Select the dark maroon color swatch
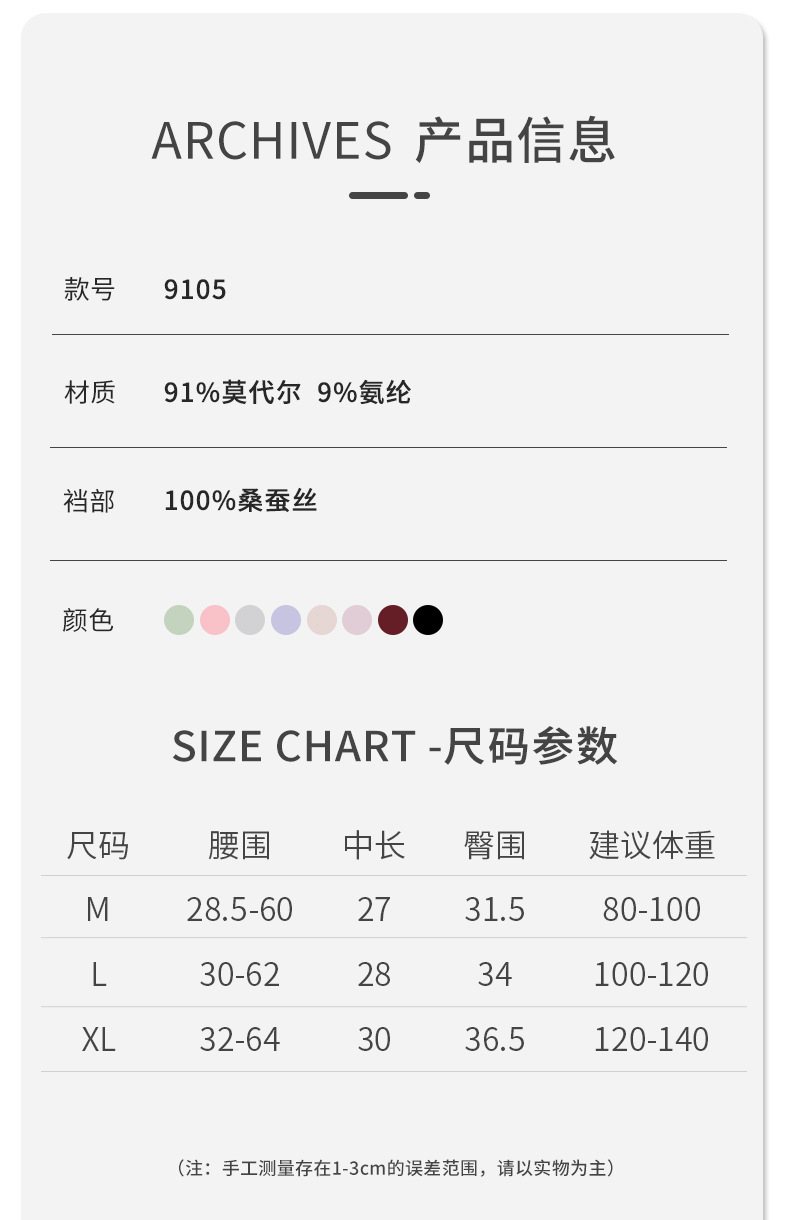 click(x=393, y=620)
